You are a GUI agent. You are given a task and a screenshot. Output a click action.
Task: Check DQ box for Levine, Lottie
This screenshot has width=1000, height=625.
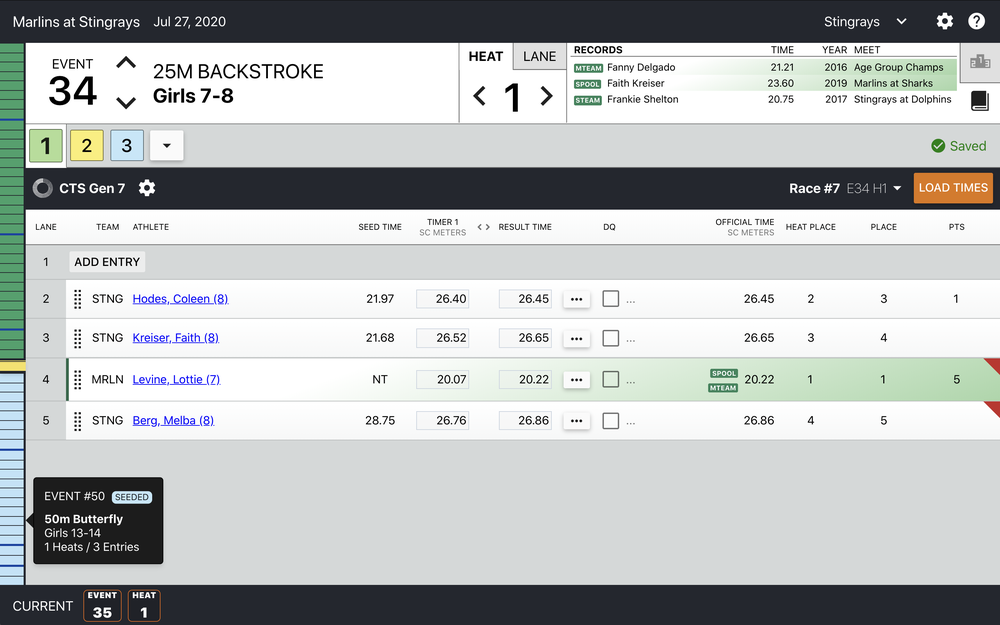(x=610, y=379)
